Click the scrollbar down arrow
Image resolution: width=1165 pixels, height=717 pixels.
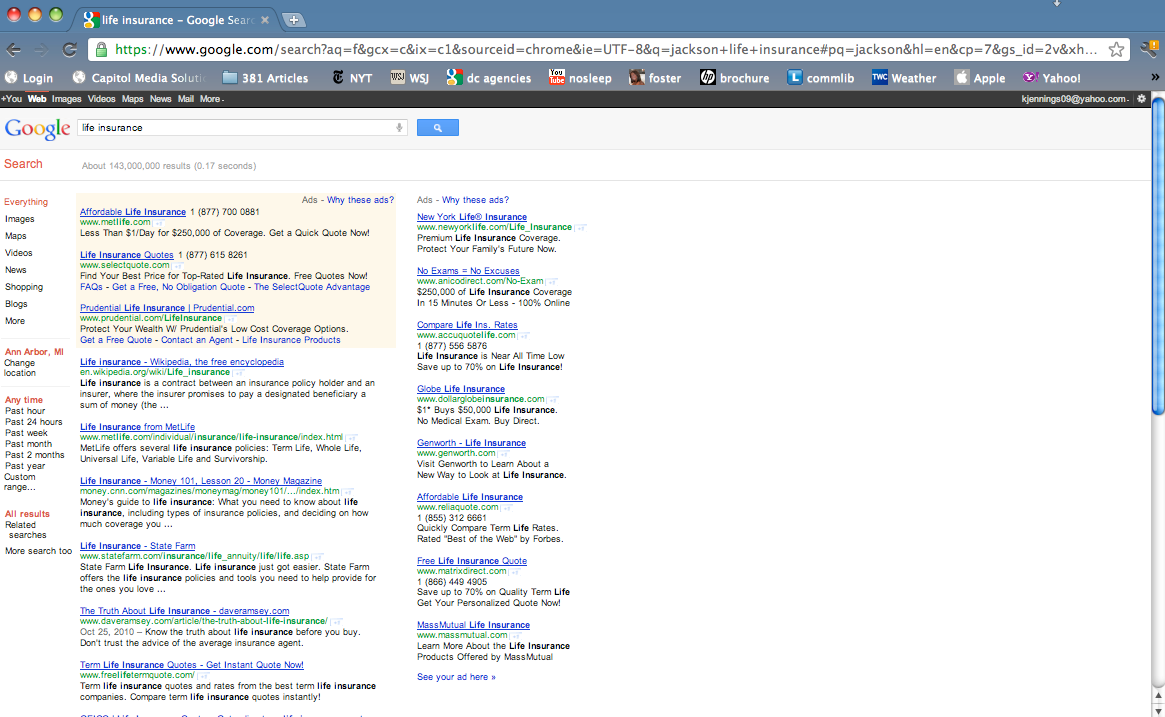1158,710
